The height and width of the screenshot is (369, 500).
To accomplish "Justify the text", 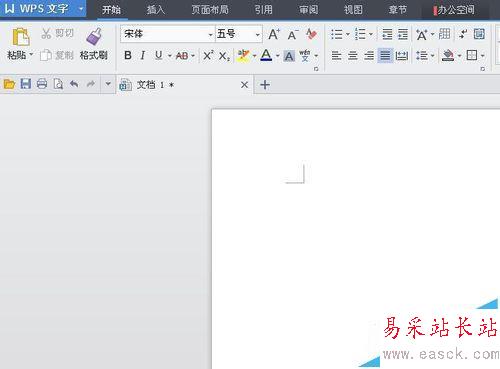I will point(385,55).
